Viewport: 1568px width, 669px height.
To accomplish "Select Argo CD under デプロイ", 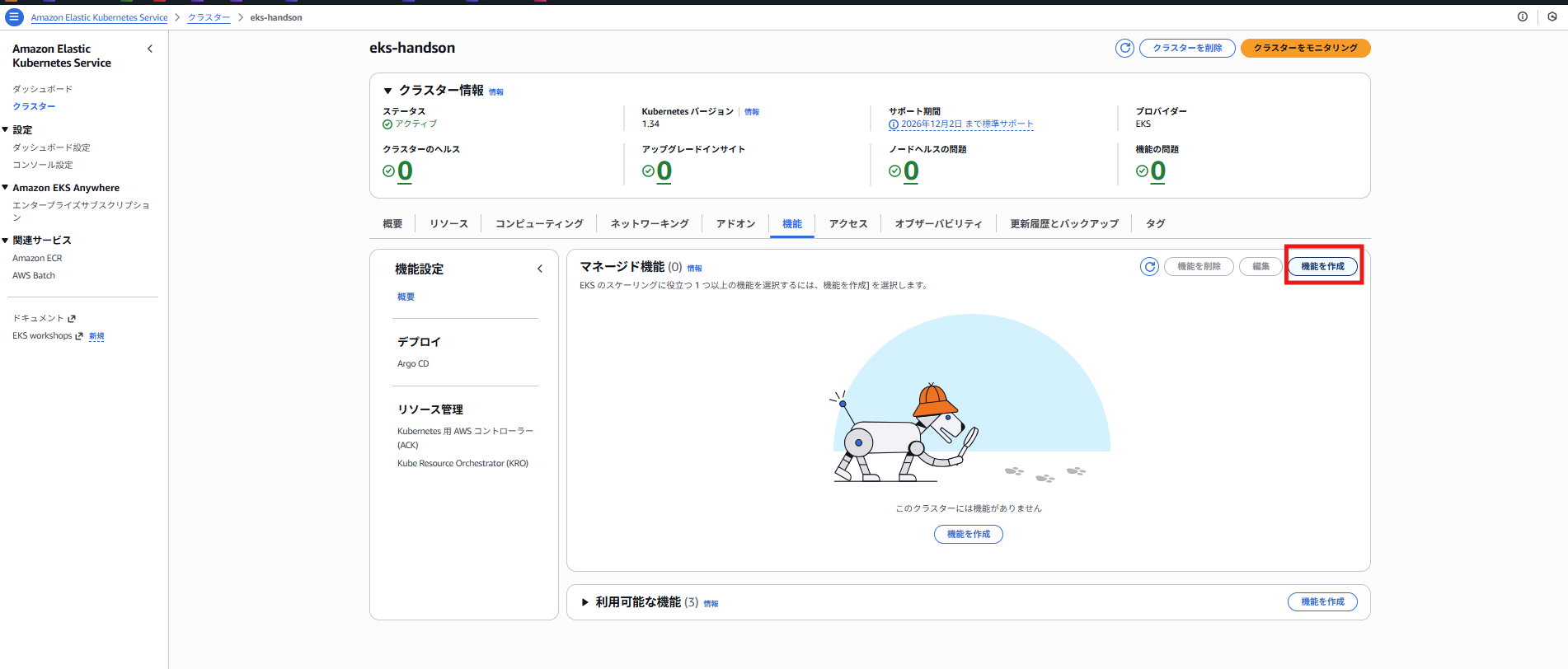I will click(x=413, y=363).
